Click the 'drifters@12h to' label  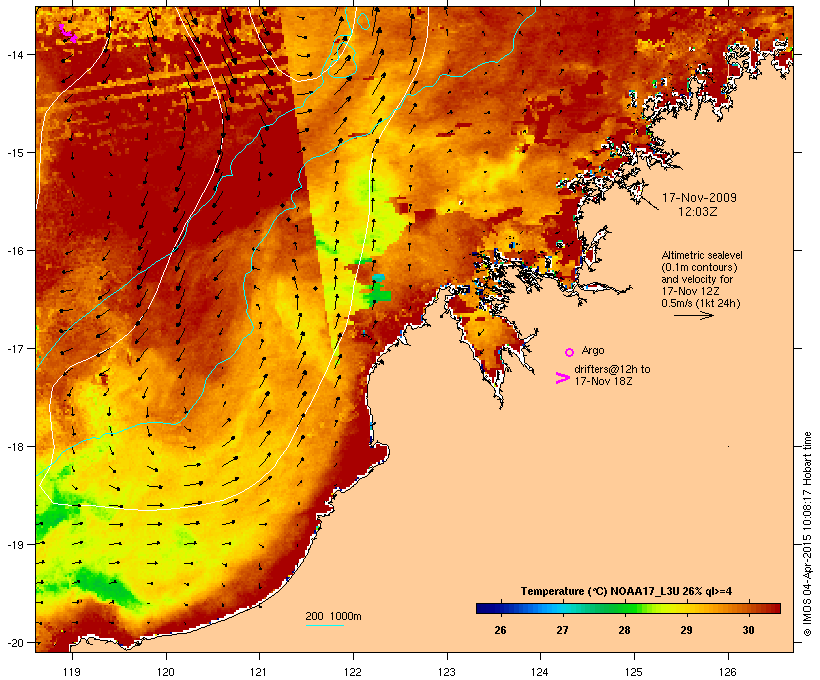(612, 369)
